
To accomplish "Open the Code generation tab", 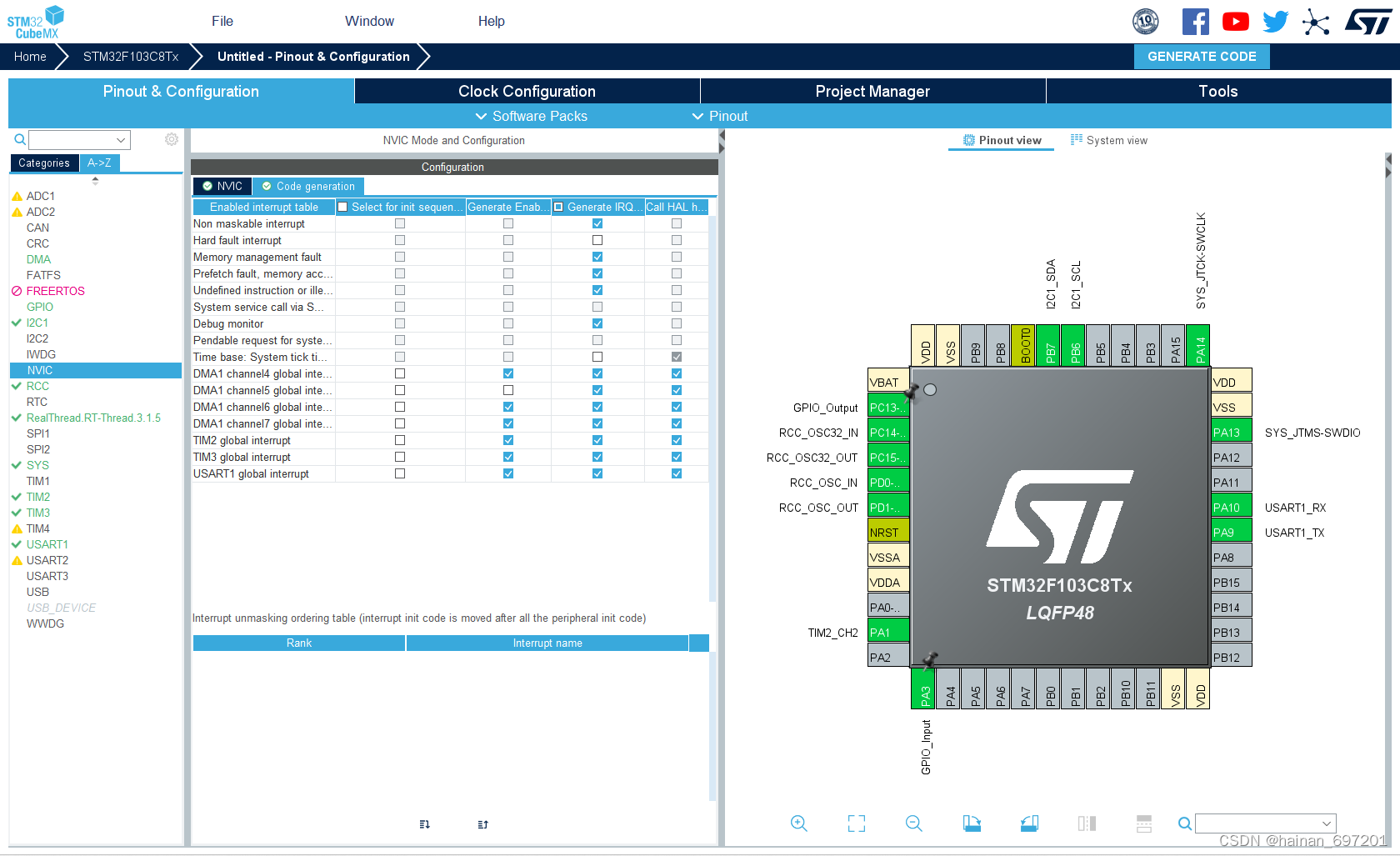I will click(308, 187).
